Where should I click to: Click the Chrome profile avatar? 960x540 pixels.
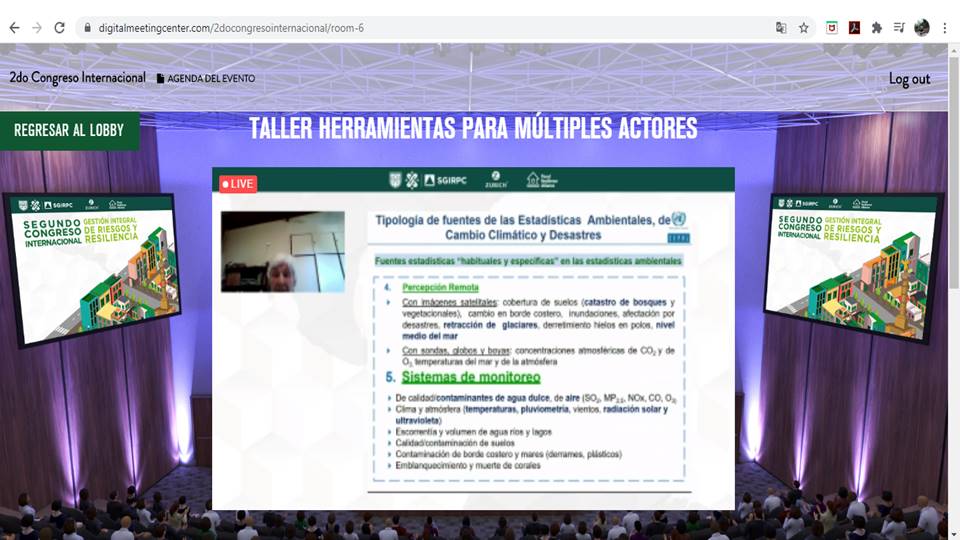[921, 28]
